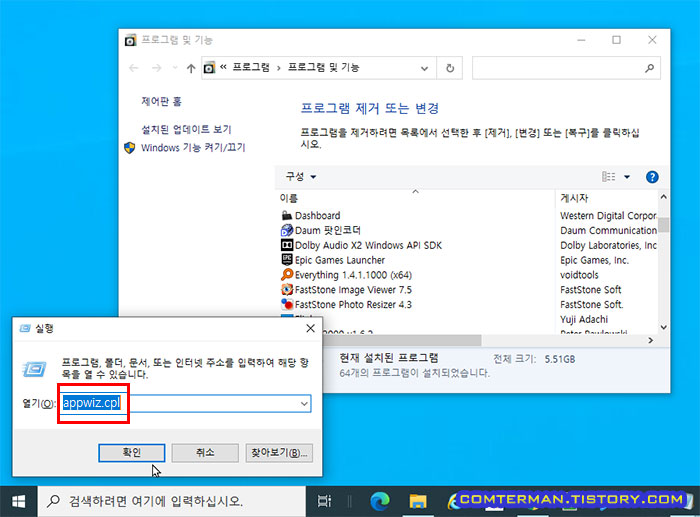Click the forward navigation arrow
Viewport: 700px width, 517px height.
(156, 68)
